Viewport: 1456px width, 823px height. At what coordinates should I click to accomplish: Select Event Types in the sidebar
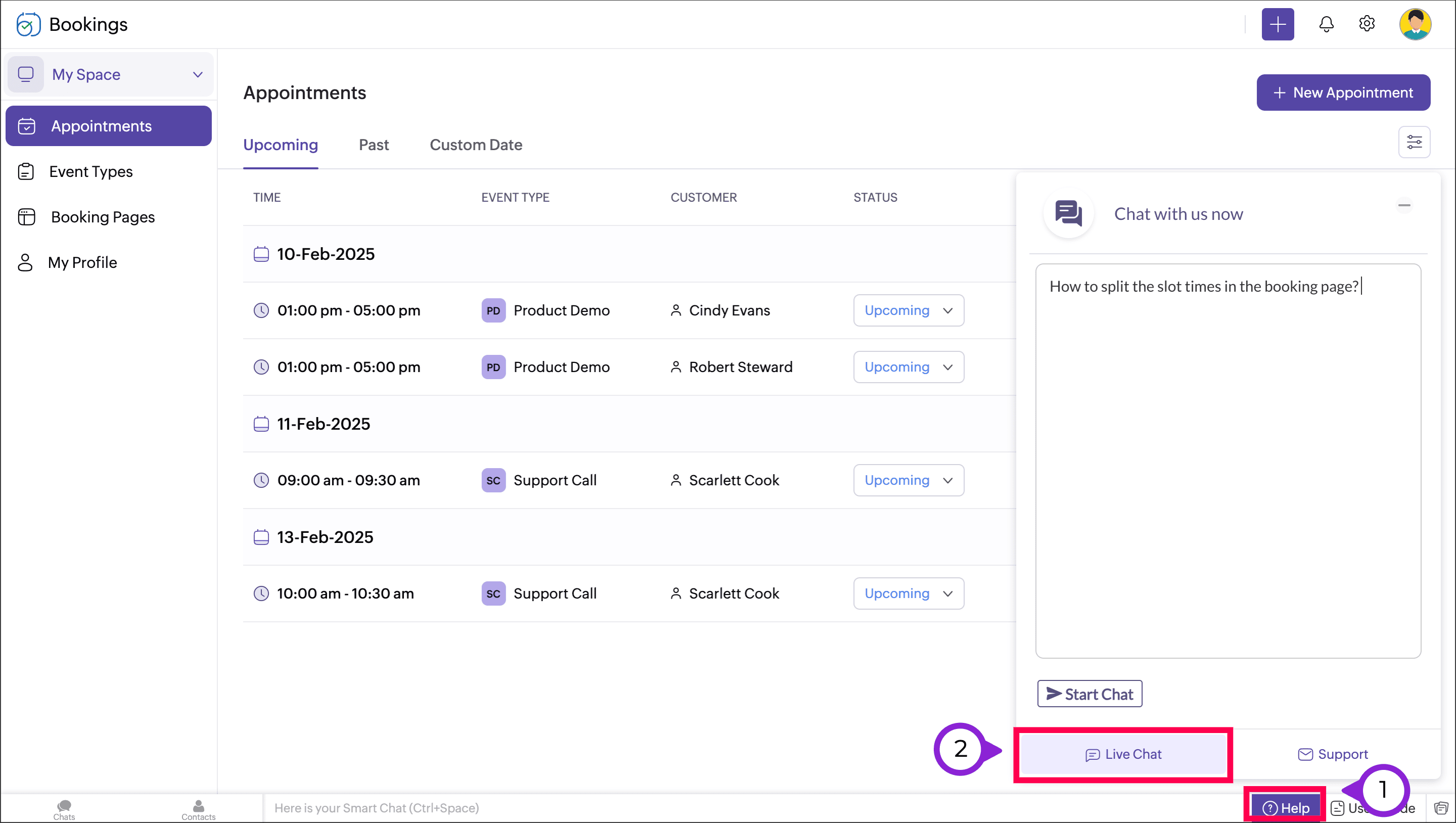pyautogui.click(x=90, y=171)
